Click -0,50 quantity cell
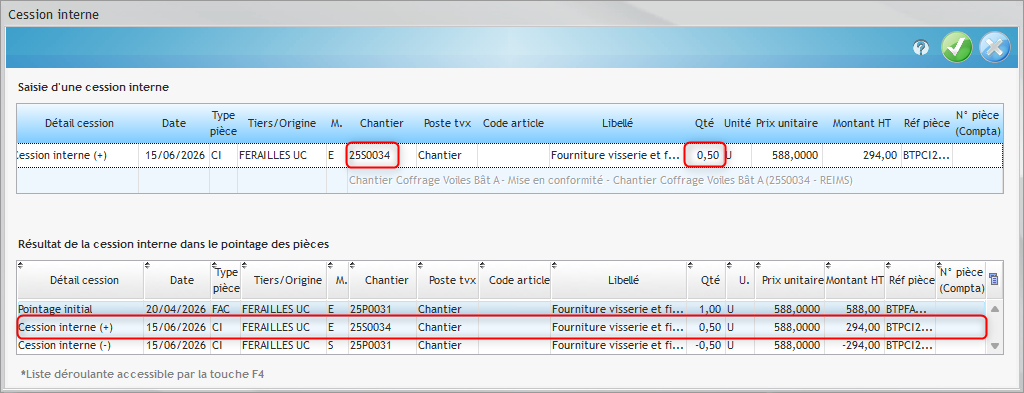The height and width of the screenshot is (393, 1024). tap(707, 345)
